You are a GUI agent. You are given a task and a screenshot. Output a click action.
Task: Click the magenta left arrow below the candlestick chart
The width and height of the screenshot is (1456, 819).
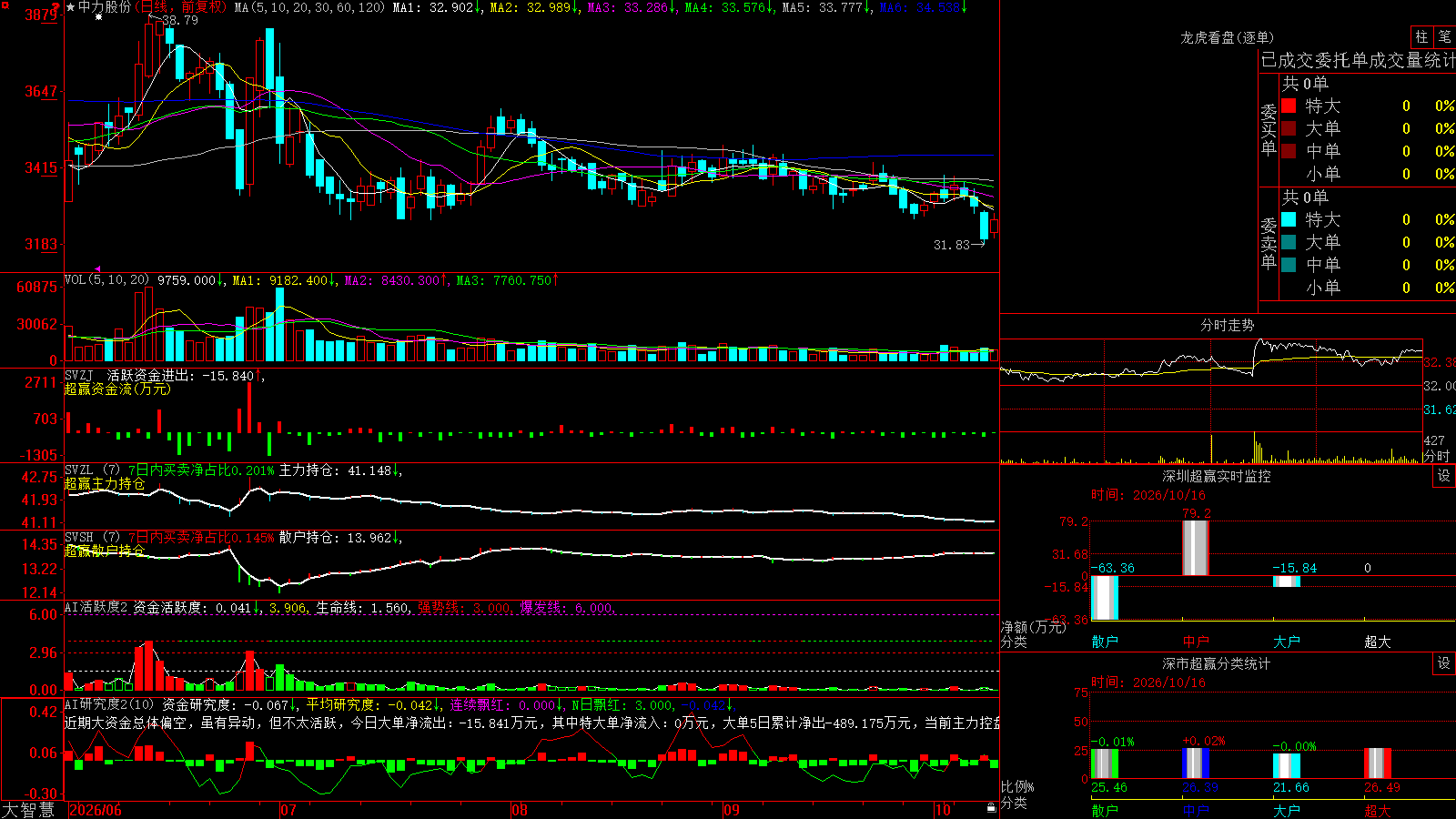tap(97, 268)
